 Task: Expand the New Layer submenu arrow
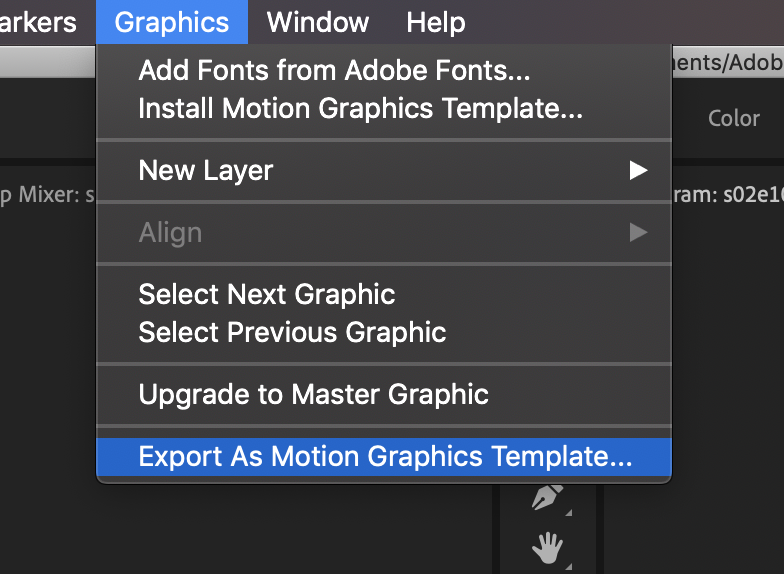637,171
